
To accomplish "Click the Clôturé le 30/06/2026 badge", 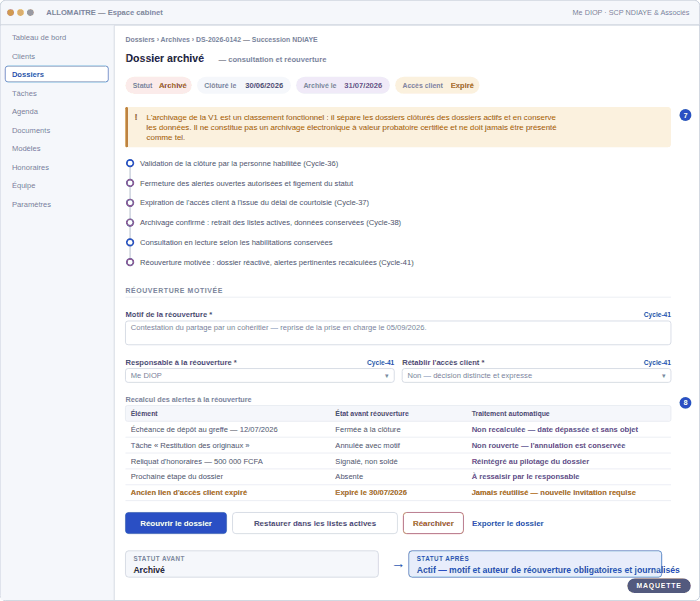I will click(x=244, y=85).
